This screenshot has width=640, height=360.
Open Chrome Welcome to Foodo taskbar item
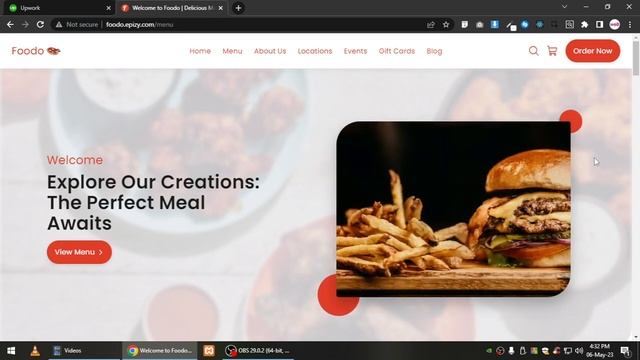(x=159, y=351)
